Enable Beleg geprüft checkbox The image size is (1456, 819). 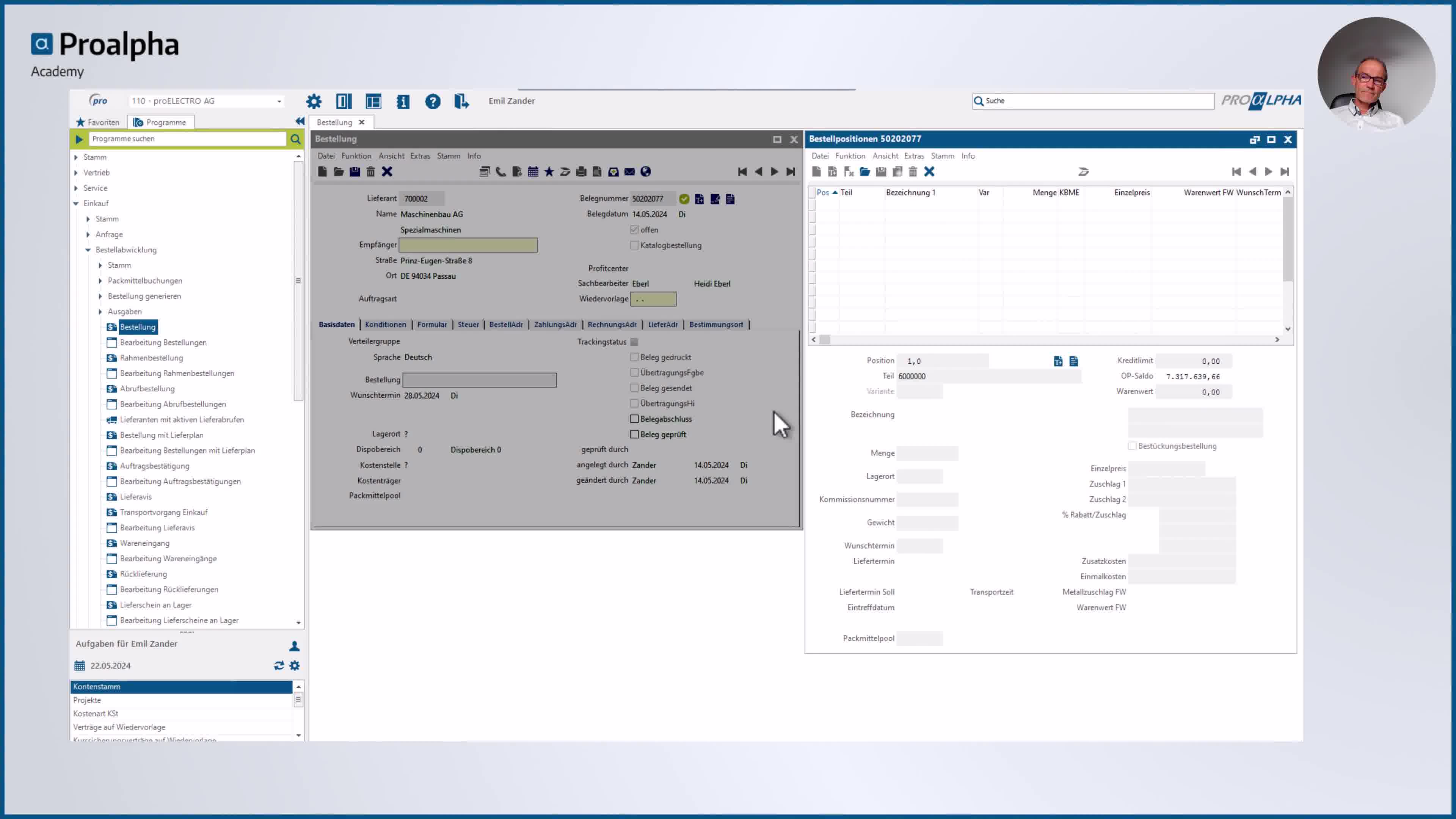point(634,434)
